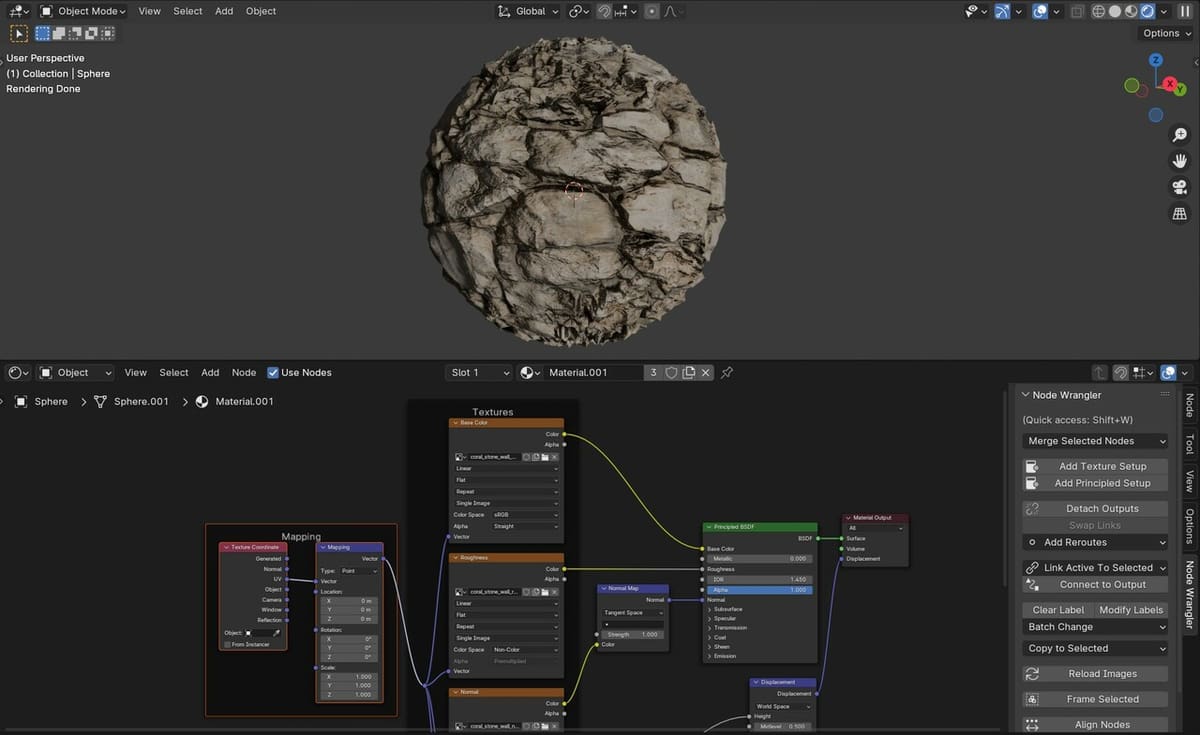
Task: Toggle show overlays button in 3D viewport
Action: (x=1040, y=12)
